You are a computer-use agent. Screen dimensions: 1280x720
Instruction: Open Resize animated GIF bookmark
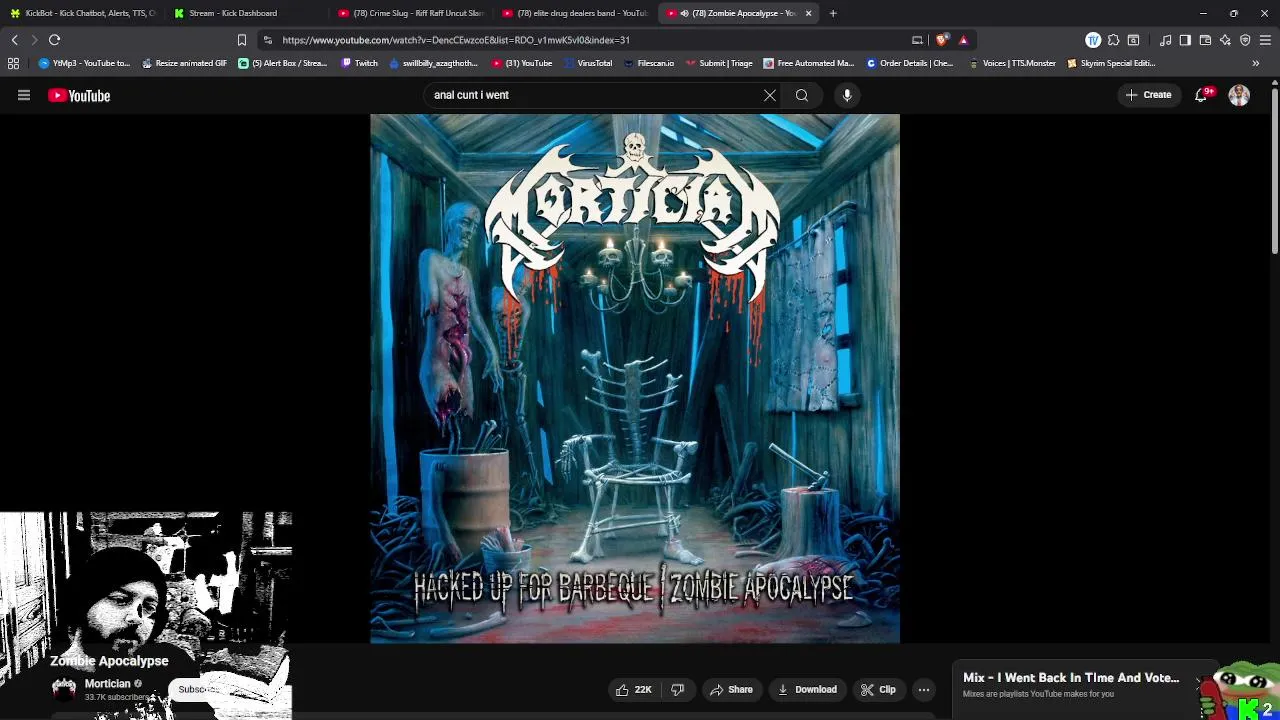pyautogui.click(x=184, y=63)
